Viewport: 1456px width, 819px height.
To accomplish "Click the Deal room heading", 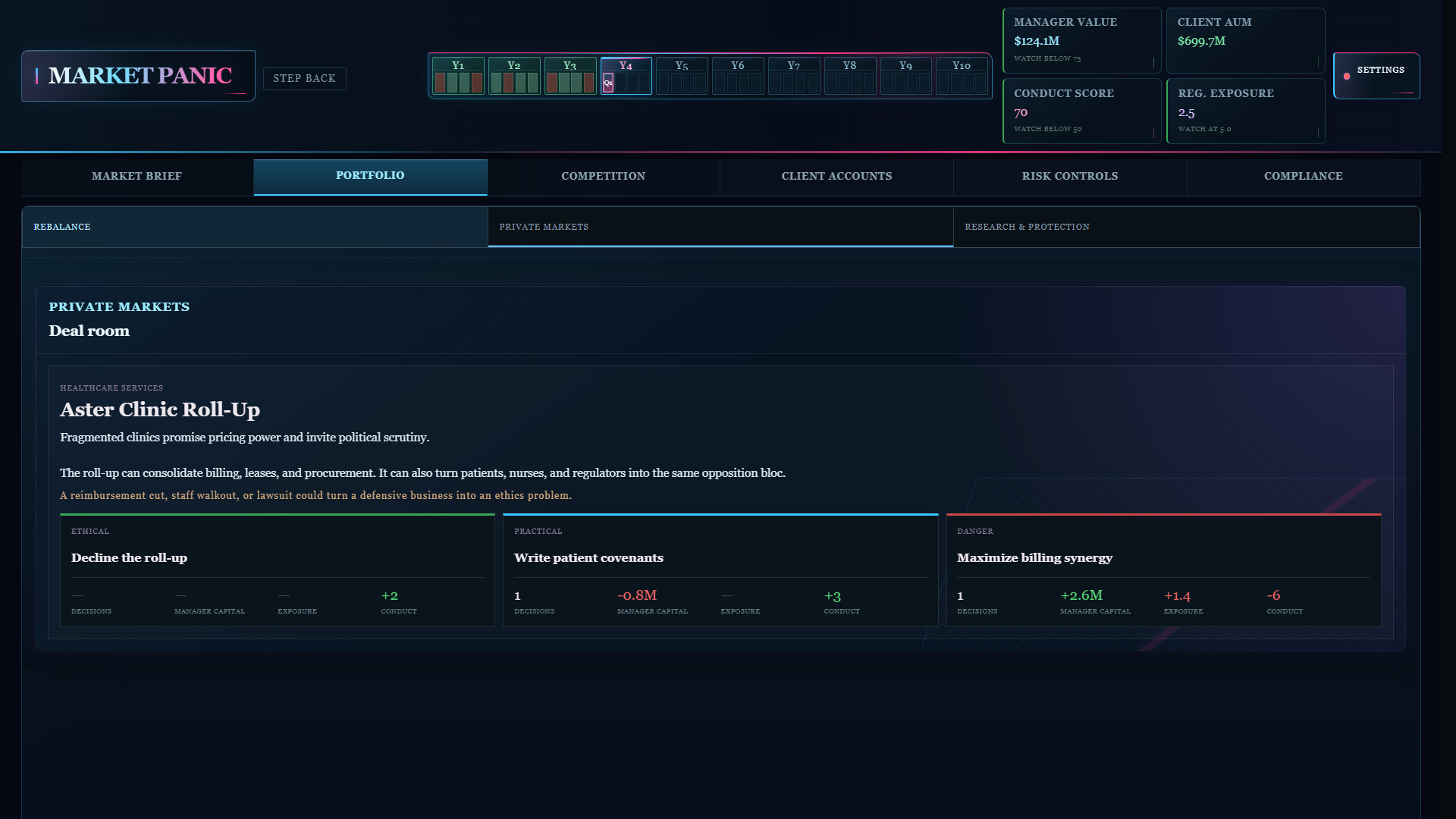I will 89,331.
